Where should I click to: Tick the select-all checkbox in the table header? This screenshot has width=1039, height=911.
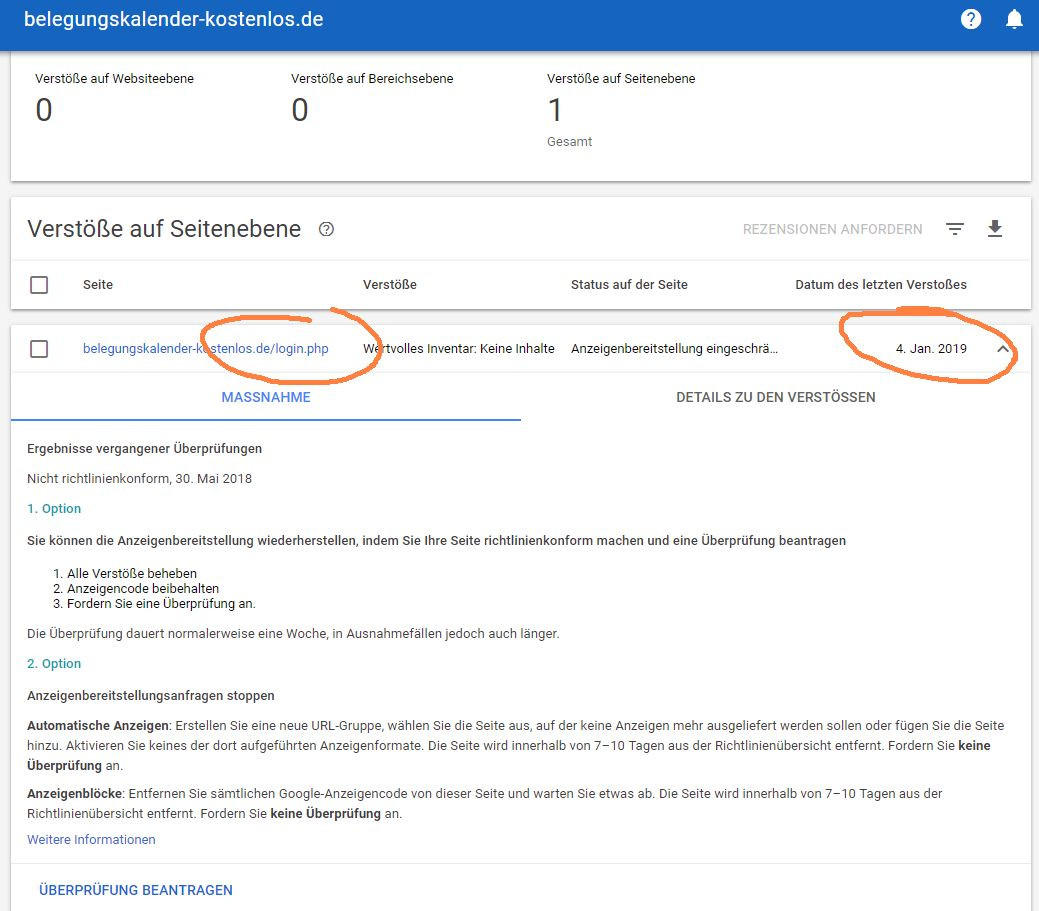(x=39, y=285)
